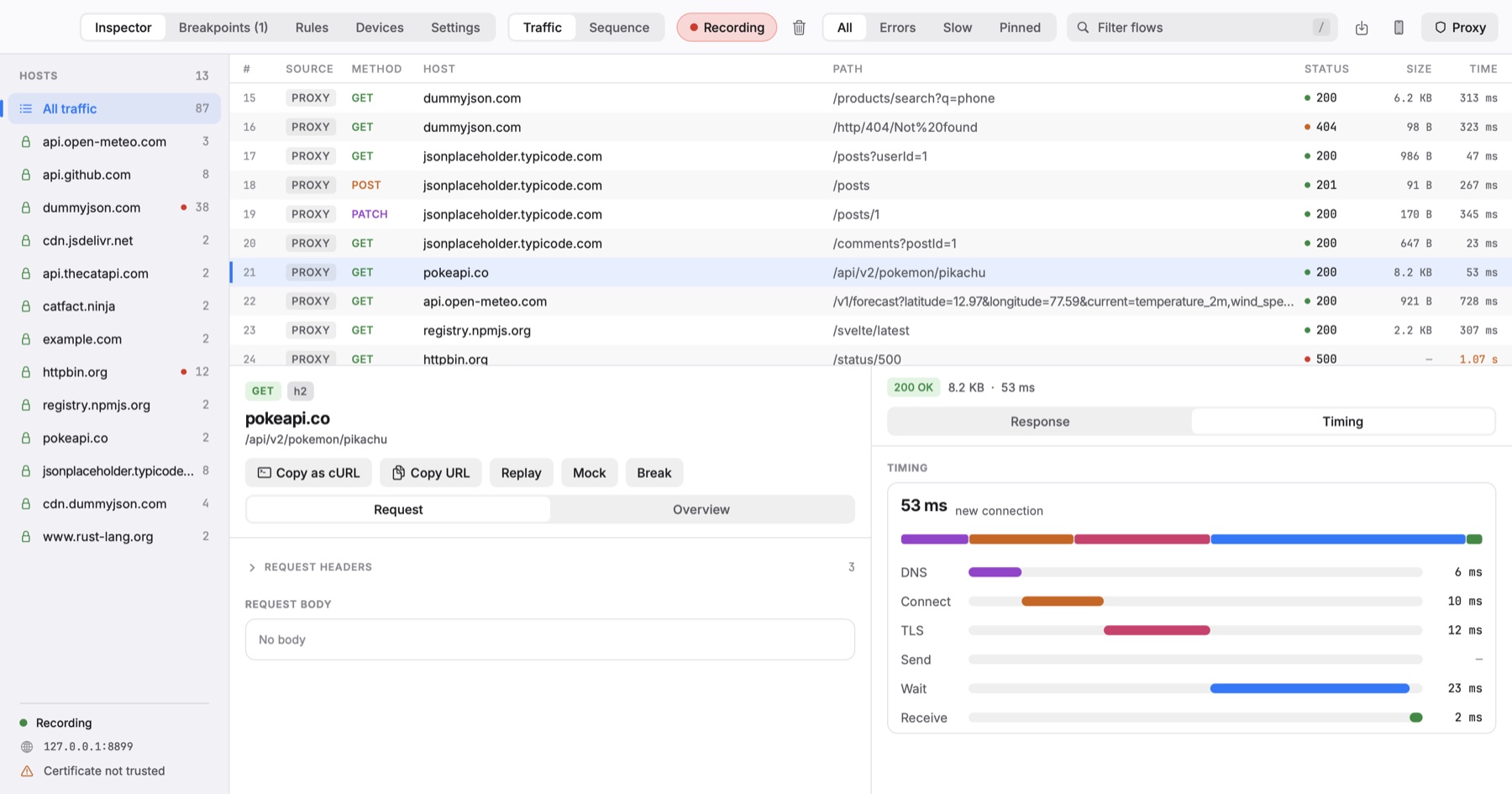
Task: Click the Break button
Action: pyautogui.click(x=654, y=473)
